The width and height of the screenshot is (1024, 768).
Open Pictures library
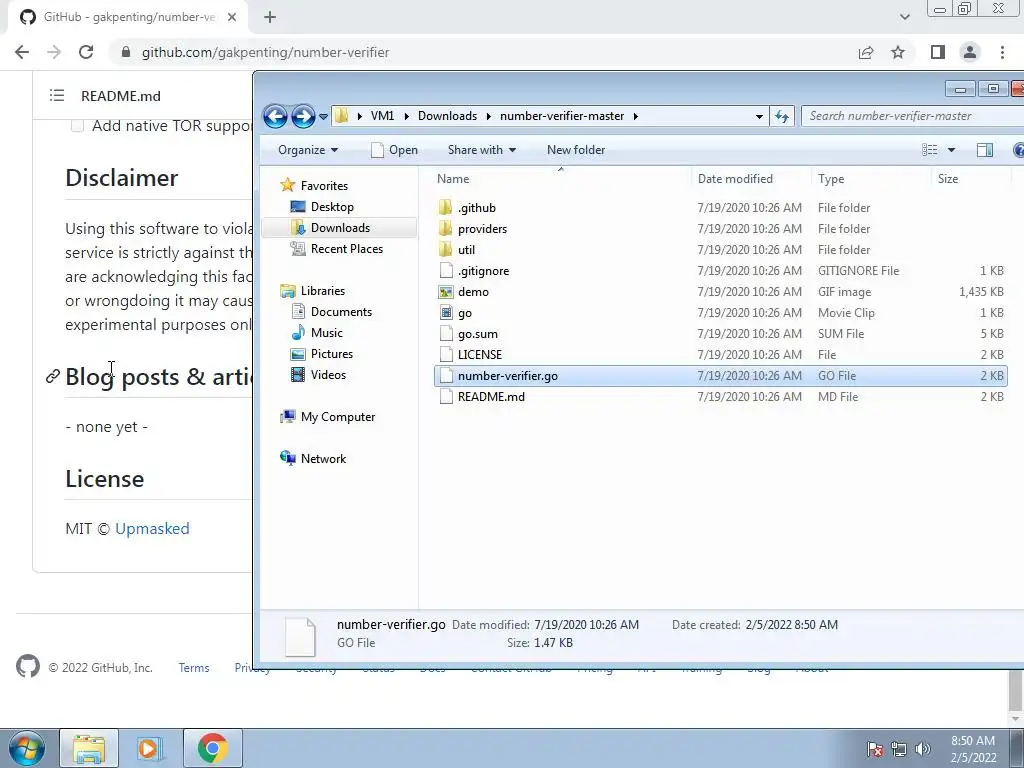pos(331,353)
